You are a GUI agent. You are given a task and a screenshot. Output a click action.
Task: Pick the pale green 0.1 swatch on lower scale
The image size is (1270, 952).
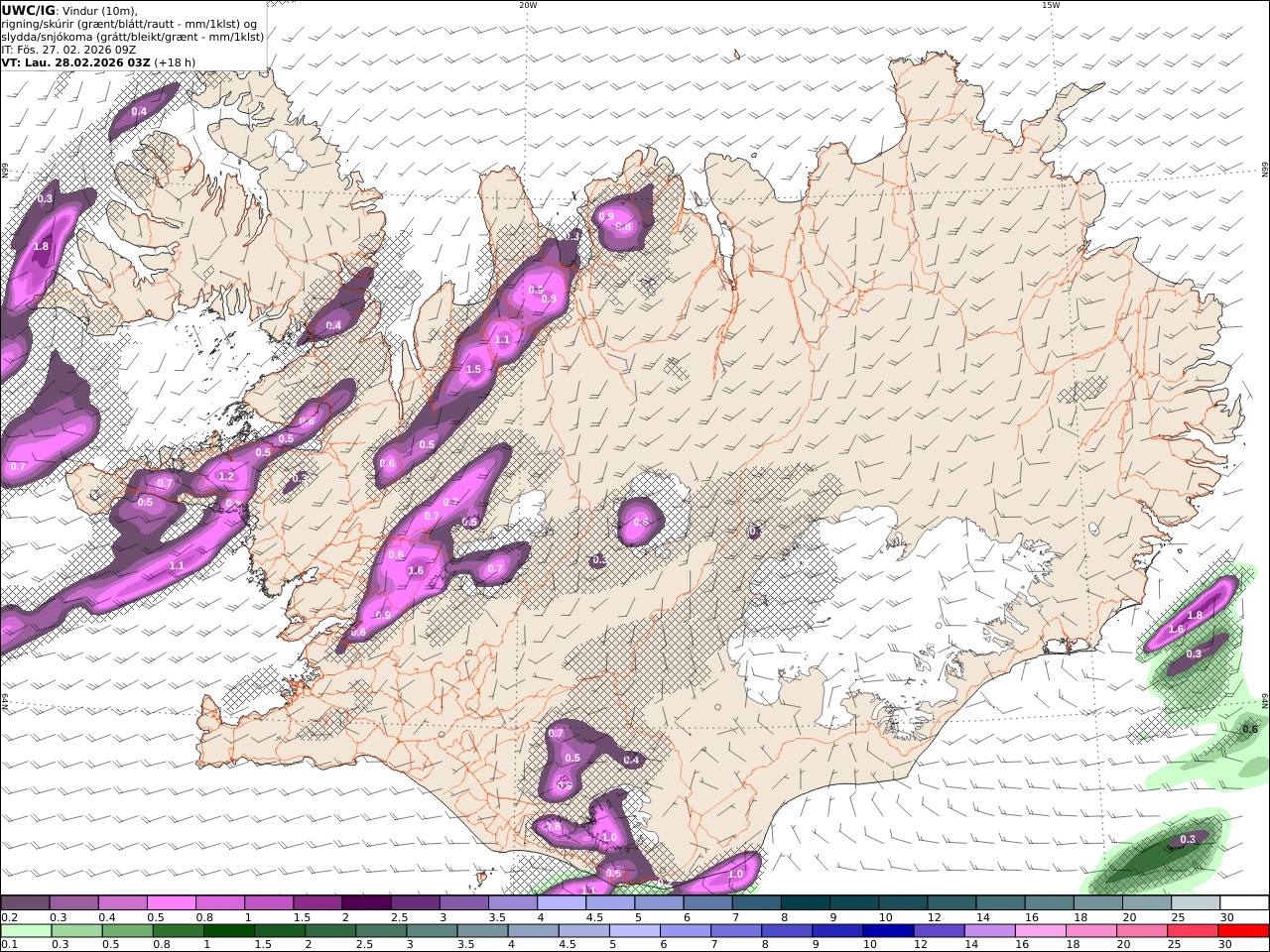pos(26,931)
